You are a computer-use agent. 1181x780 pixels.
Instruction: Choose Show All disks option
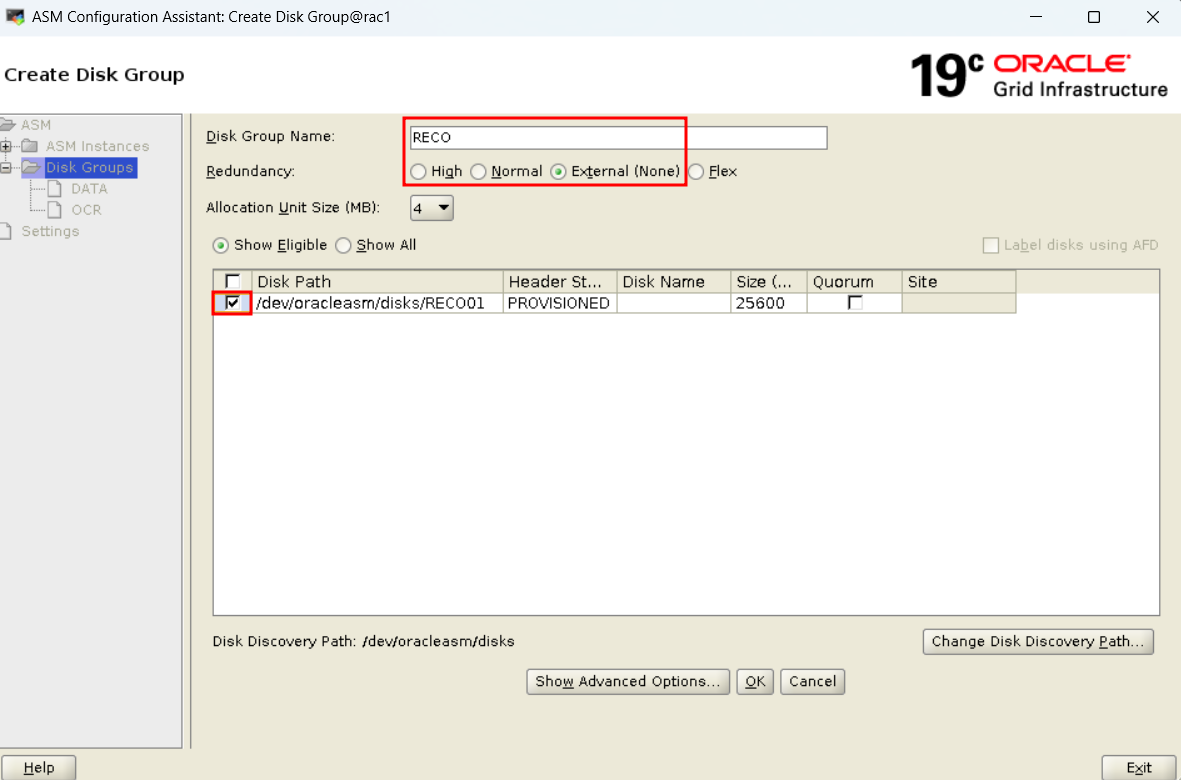point(343,245)
